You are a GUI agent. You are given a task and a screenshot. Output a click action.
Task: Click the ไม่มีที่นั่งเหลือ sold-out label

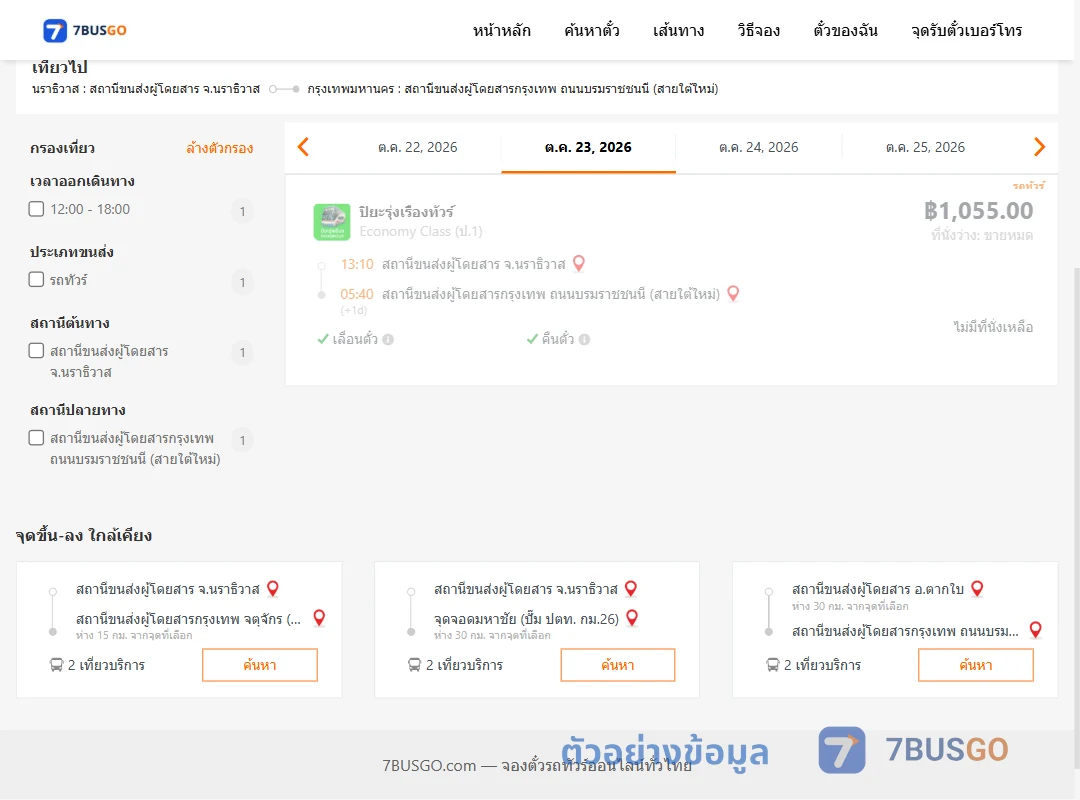tap(993, 327)
